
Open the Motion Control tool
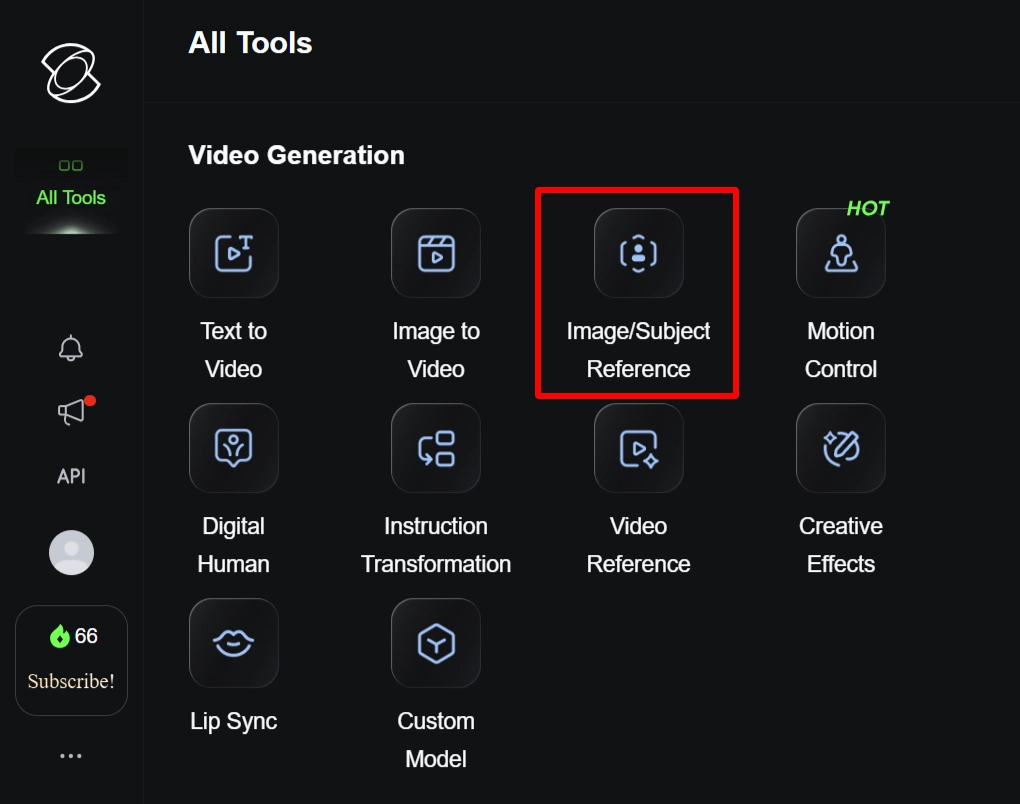pos(840,253)
